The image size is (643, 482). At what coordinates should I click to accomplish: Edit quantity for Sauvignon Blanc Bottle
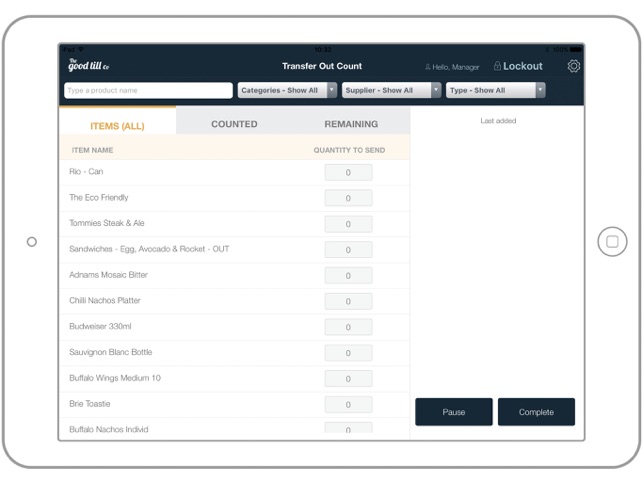coord(348,353)
